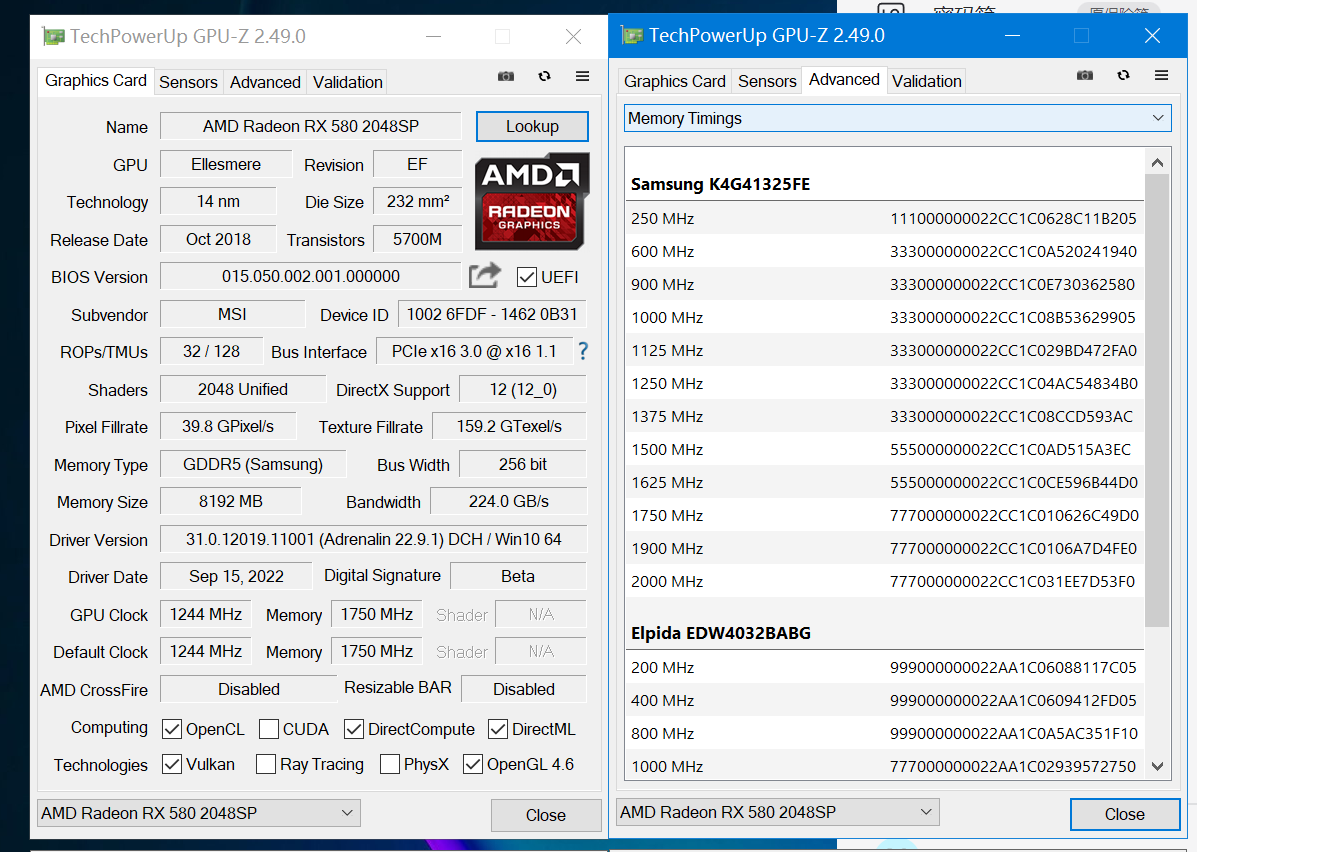Click the Digital Signature Beta value
The width and height of the screenshot is (1320, 852).
point(518,576)
